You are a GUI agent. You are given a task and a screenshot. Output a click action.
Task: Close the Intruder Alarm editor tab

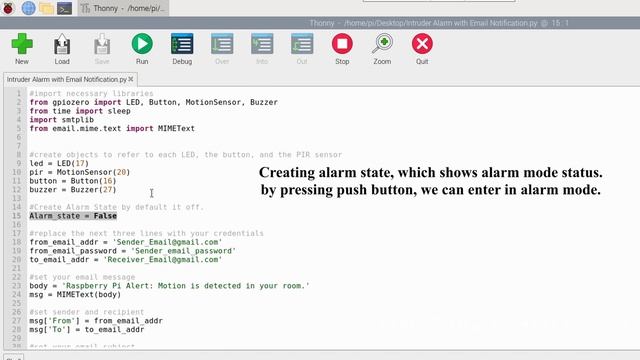pos(131,79)
